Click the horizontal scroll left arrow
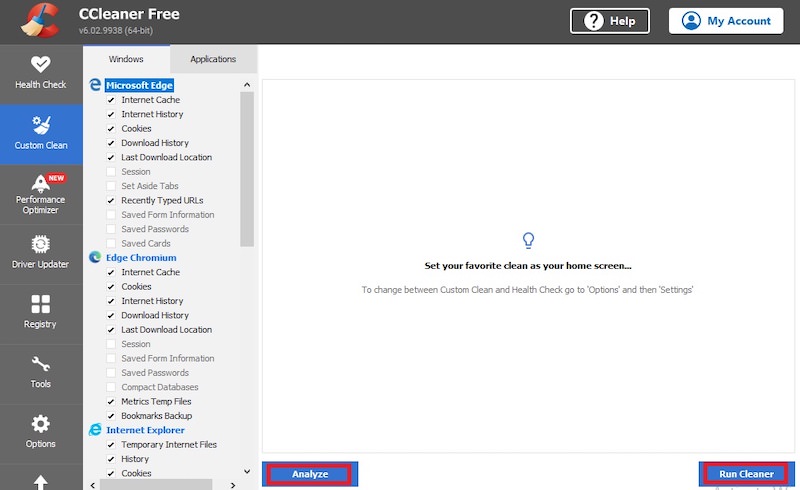The width and height of the screenshot is (800, 490). point(92,485)
